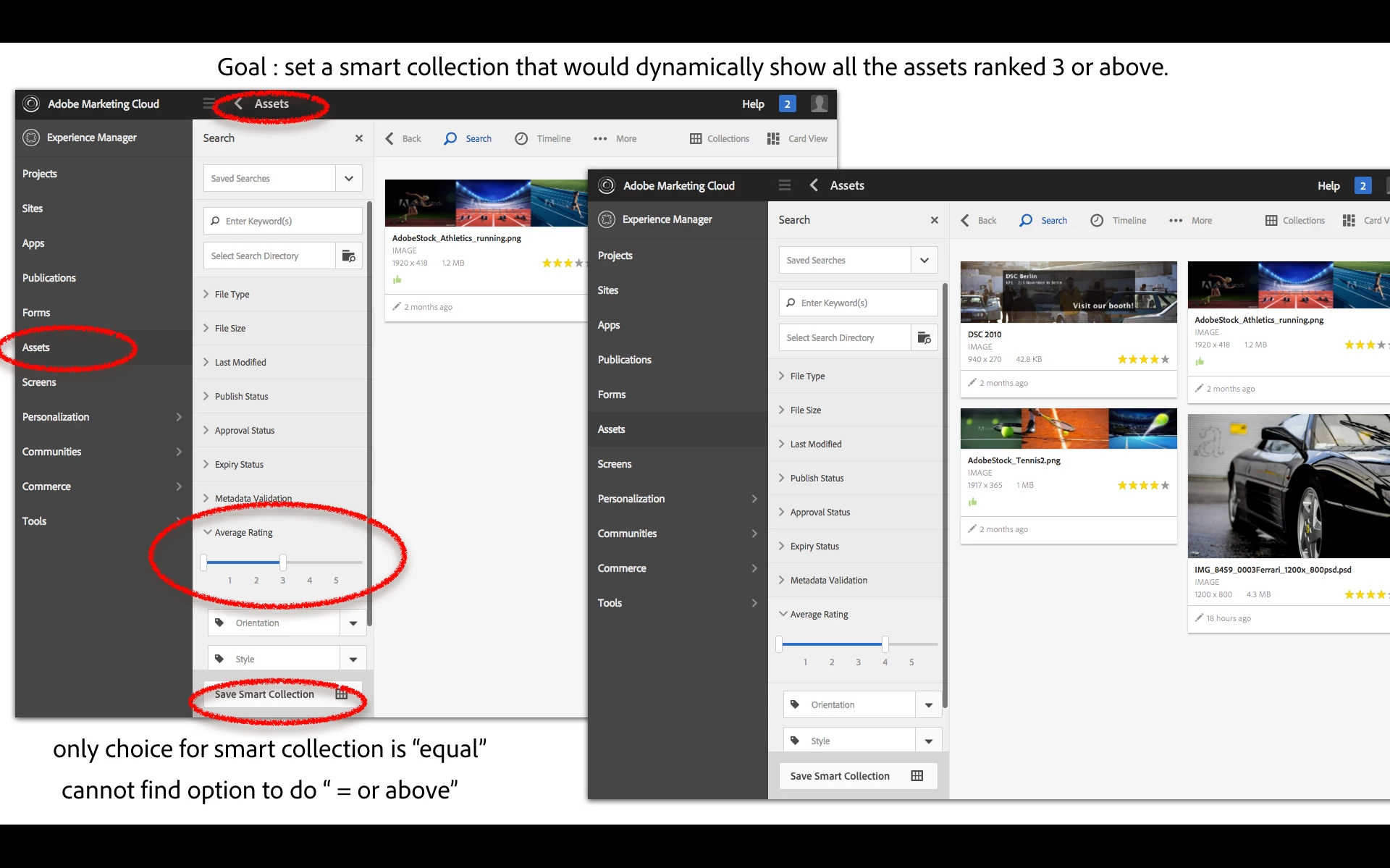
Task: Click the Back button in the left window
Action: [403, 138]
